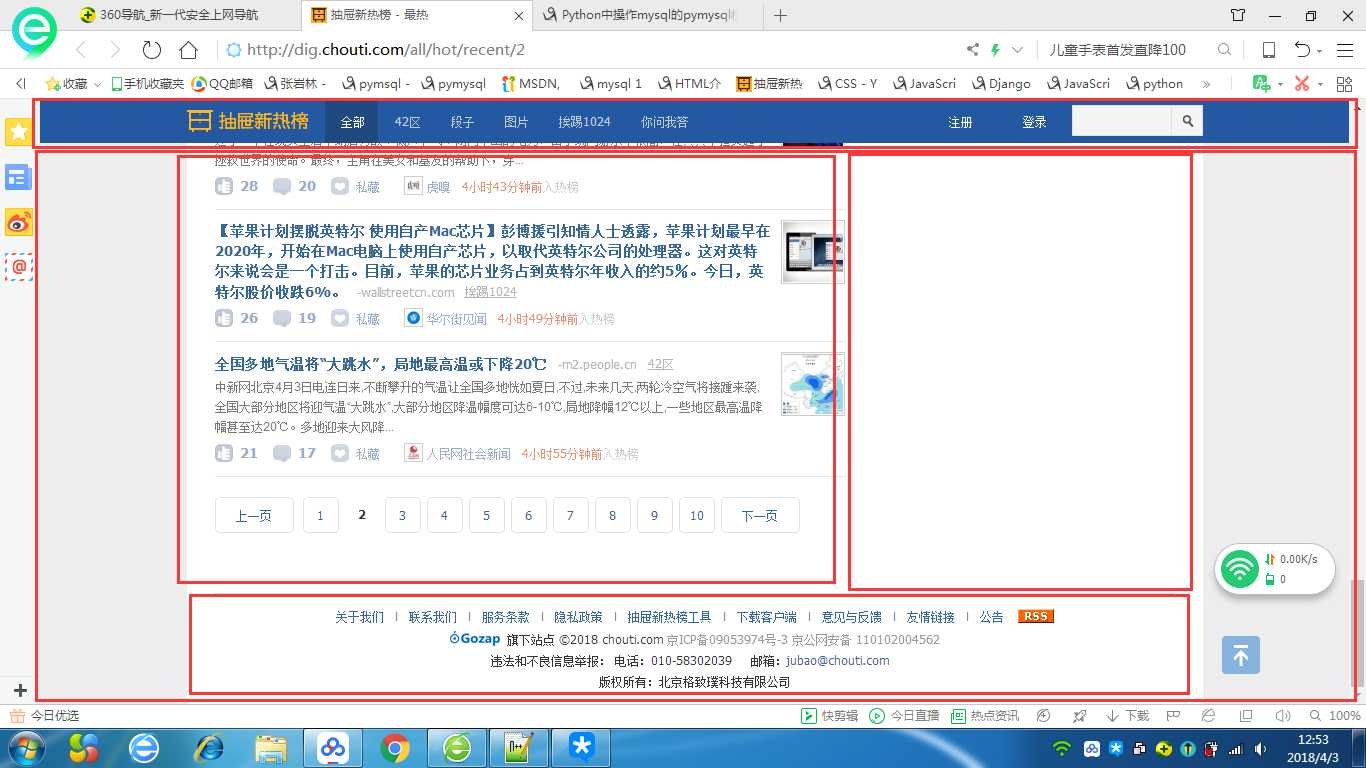
Task: Click the search magnifier on 抽屉新热榜 navbar
Action: tap(1186, 121)
